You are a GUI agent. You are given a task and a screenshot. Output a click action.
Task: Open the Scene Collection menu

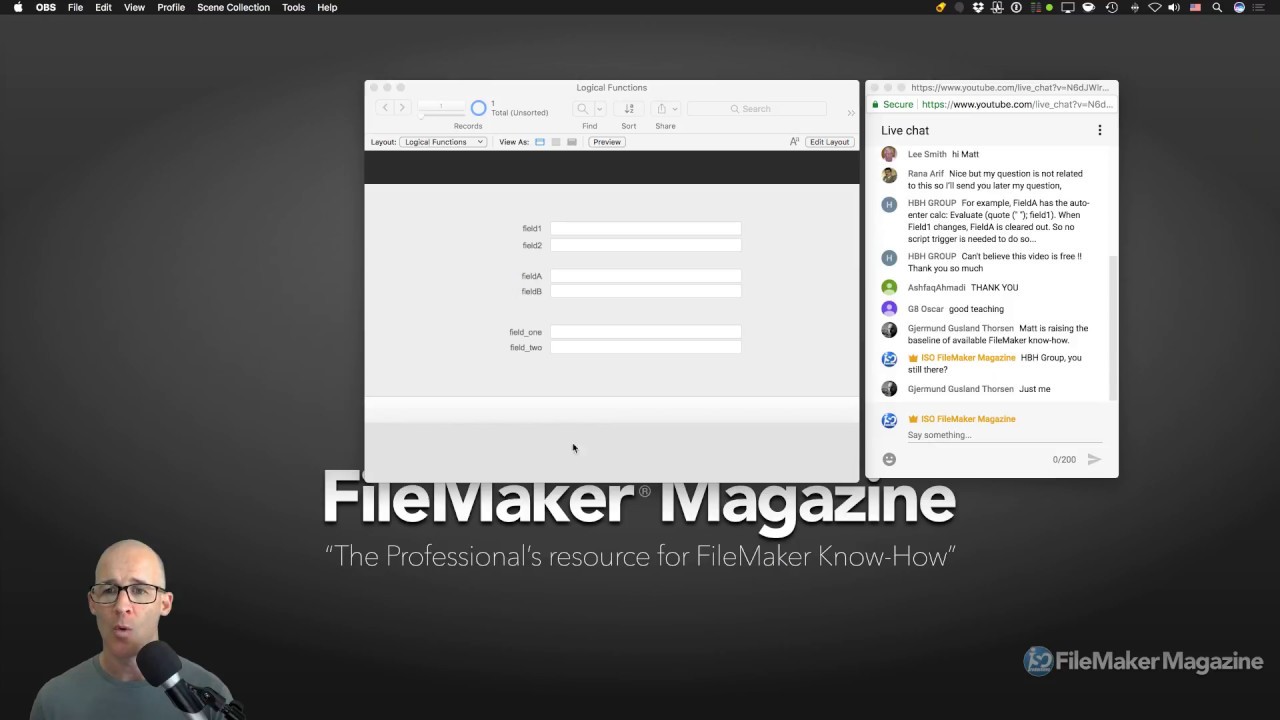[233, 7]
